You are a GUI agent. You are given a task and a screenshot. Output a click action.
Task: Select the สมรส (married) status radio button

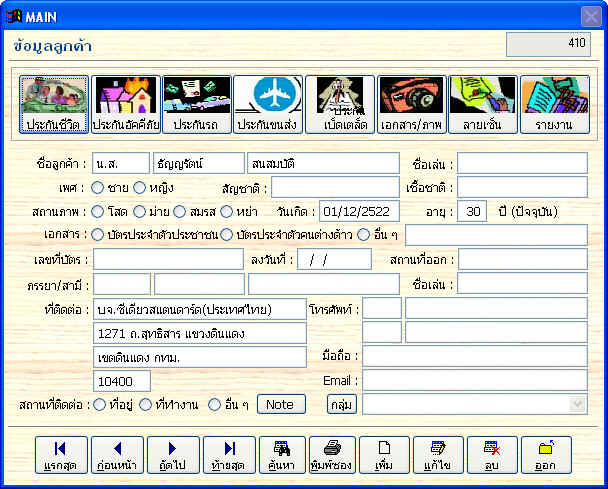point(179,211)
